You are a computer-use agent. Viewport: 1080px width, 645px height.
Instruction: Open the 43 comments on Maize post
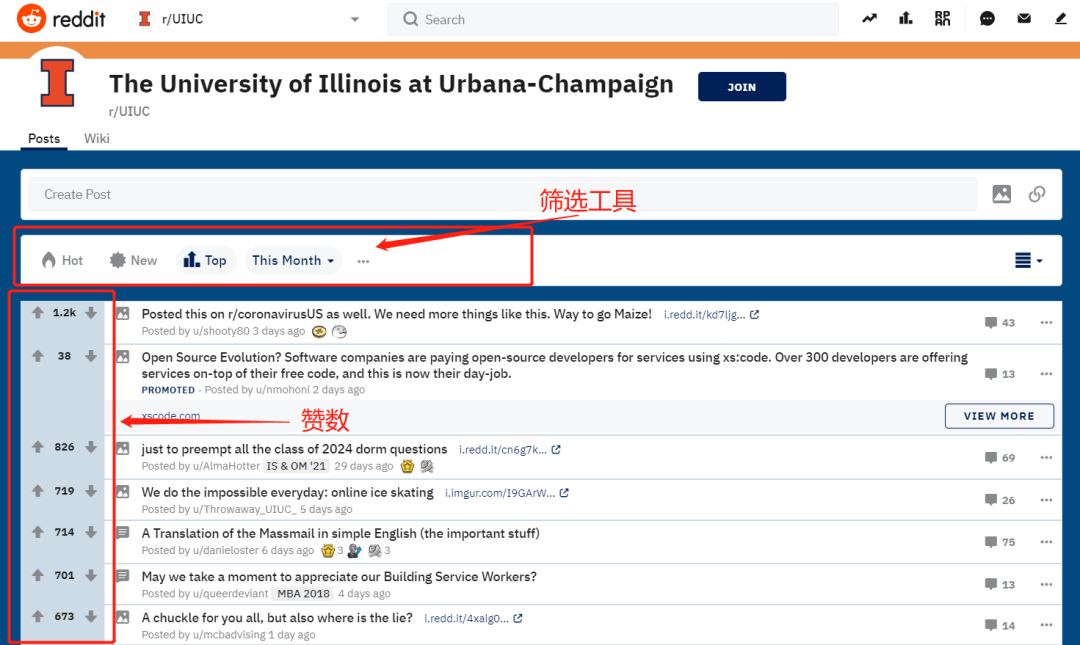click(999, 322)
